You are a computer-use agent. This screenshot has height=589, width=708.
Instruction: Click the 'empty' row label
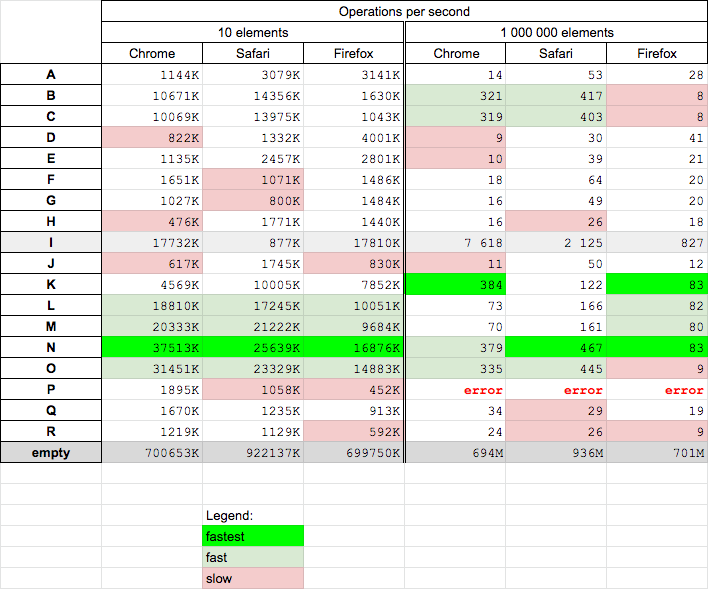pyautogui.click(x=51, y=452)
